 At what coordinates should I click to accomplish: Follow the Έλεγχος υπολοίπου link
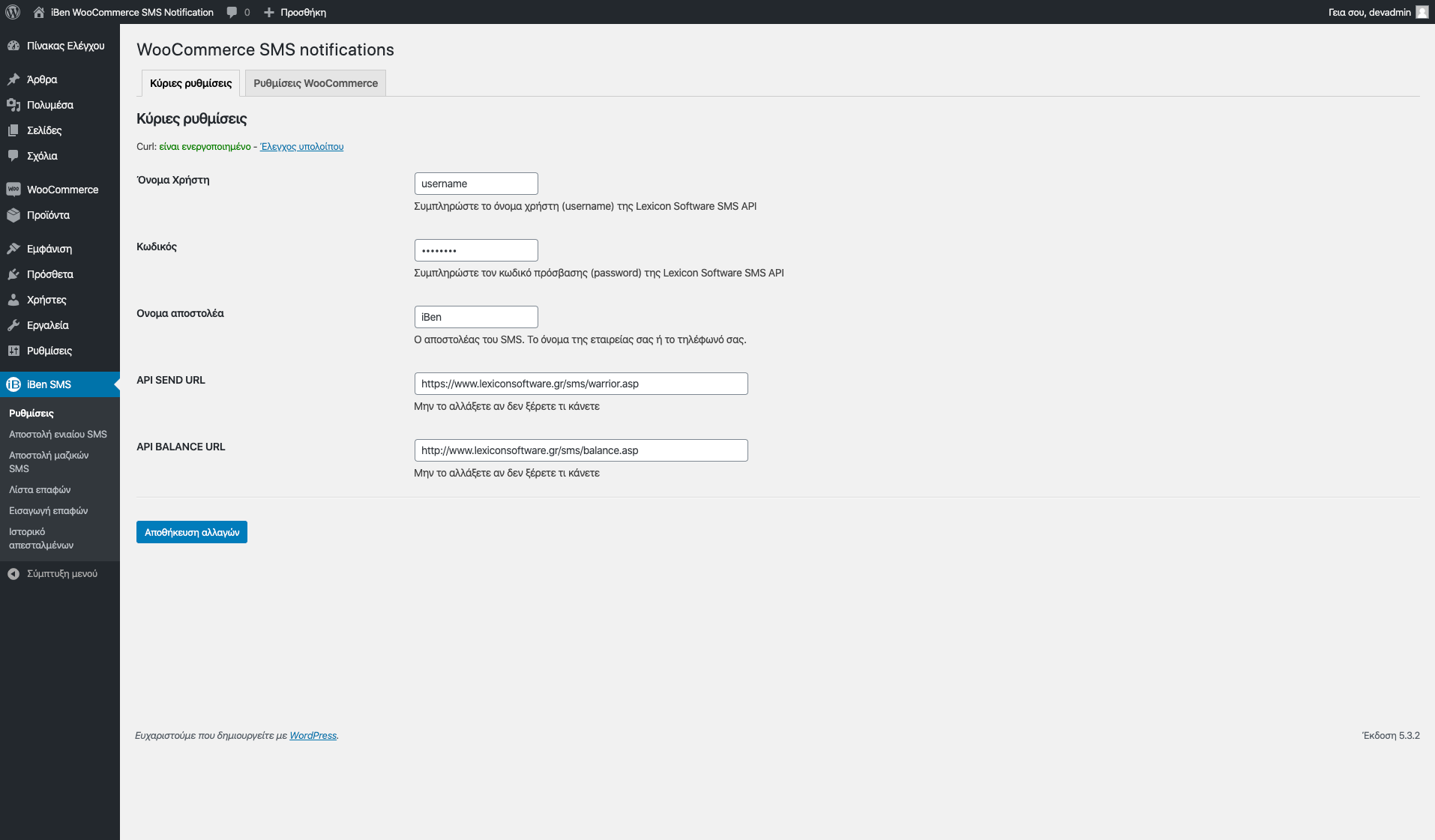point(301,147)
